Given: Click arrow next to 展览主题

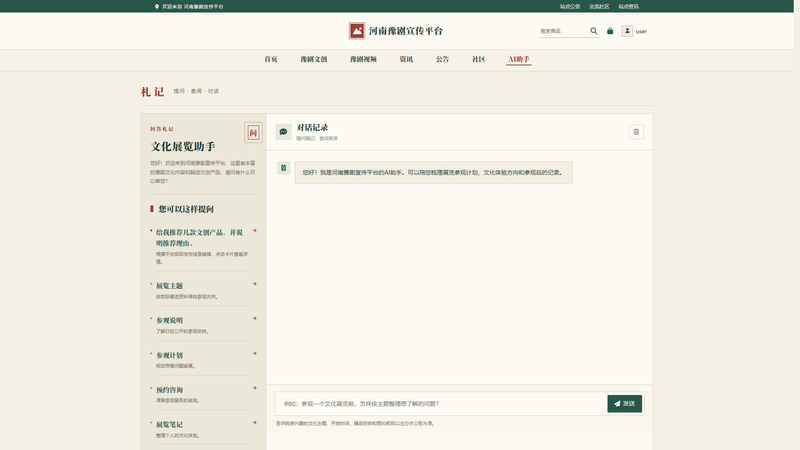Looking at the screenshot, I should [255, 284].
